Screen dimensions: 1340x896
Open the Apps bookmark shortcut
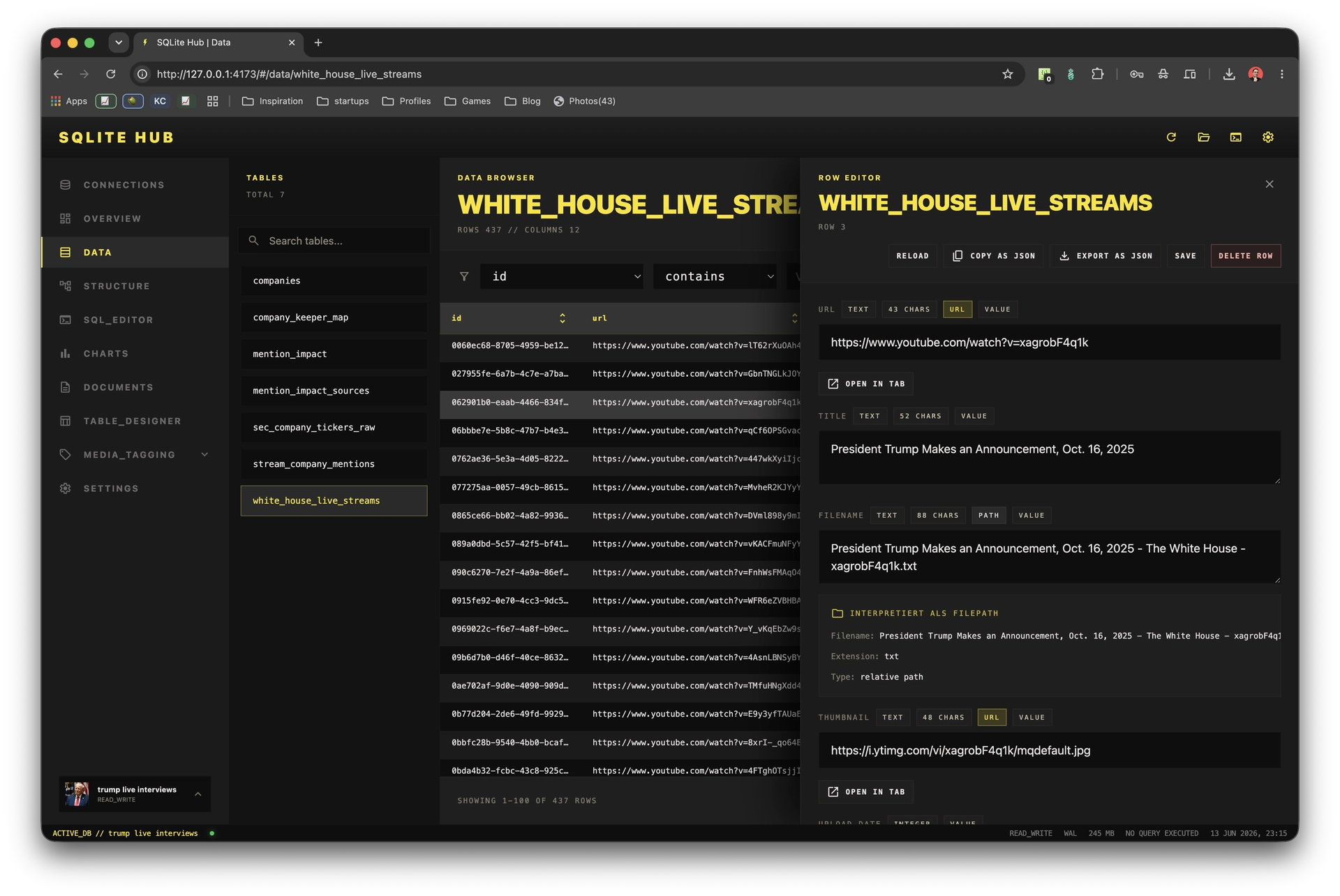(68, 101)
